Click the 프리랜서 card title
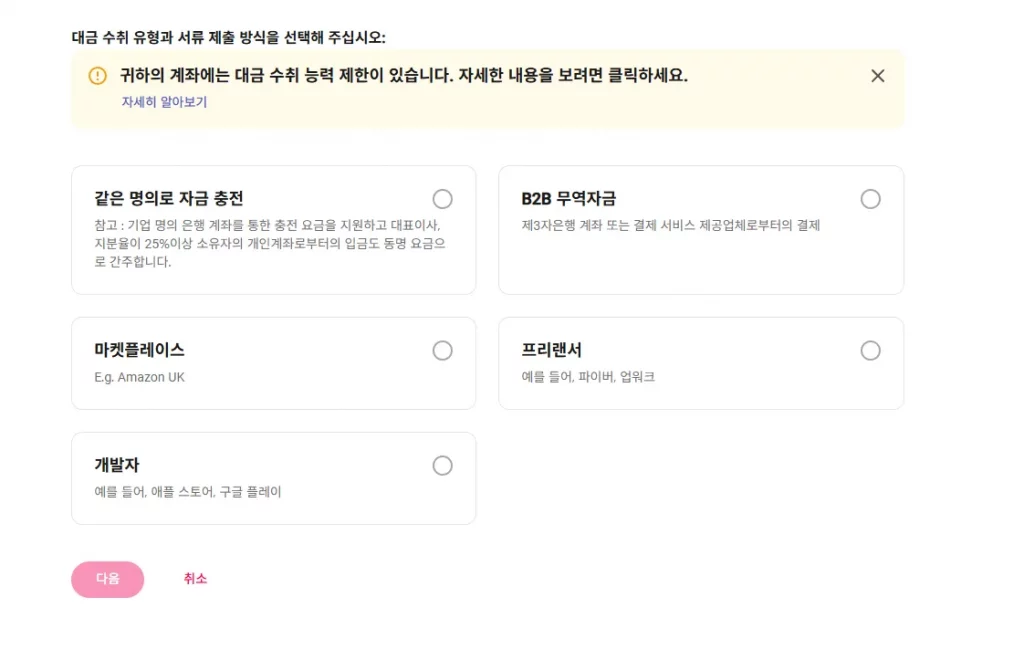Screen dimensions: 1024x660 (551, 350)
